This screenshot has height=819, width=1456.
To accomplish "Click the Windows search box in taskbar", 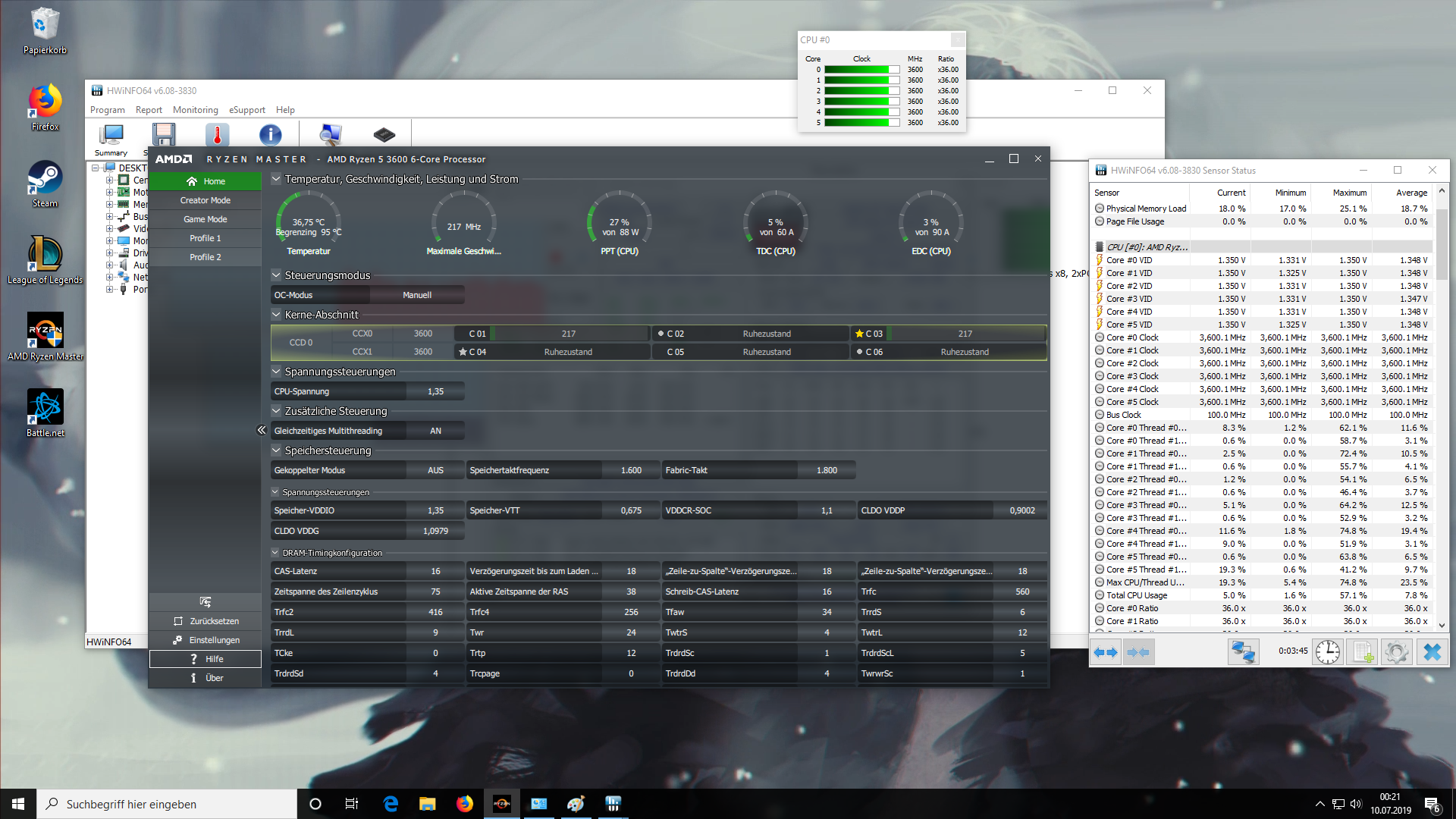I will [167, 804].
